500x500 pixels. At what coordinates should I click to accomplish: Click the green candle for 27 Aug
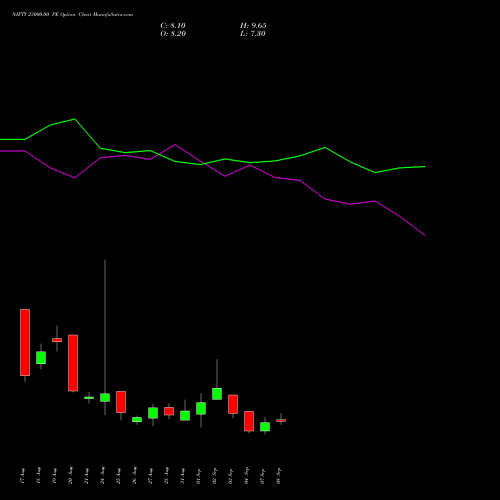coord(153,413)
